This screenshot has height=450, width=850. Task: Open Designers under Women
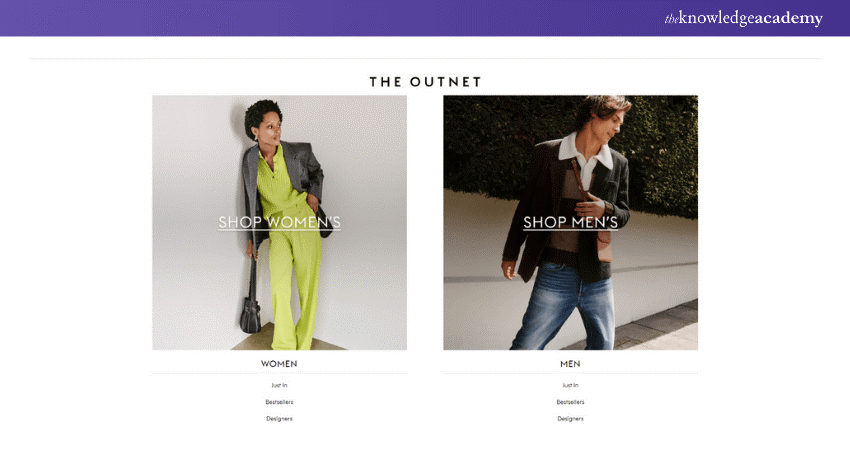click(279, 419)
